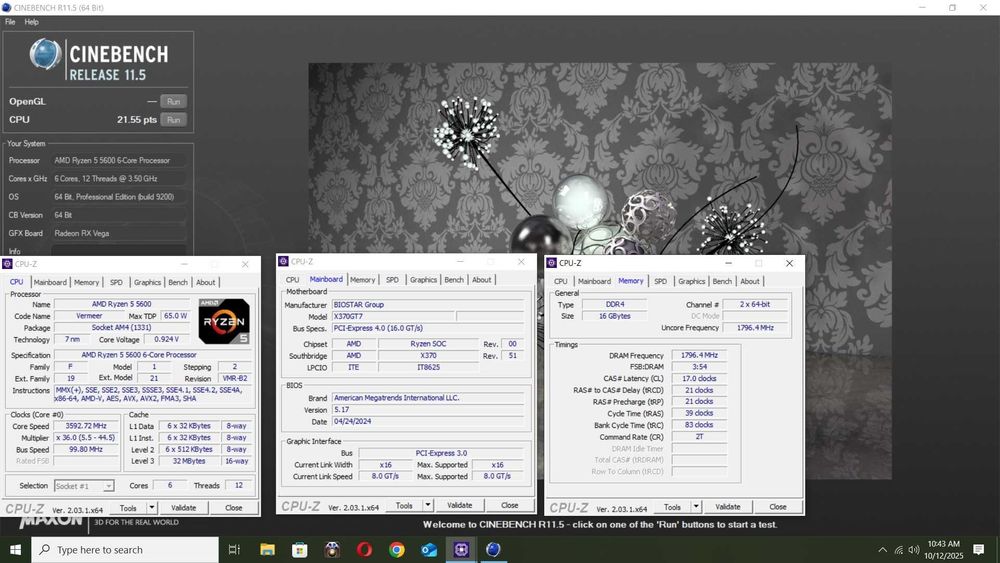Click the Cinebench title bar icon

(6, 8)
